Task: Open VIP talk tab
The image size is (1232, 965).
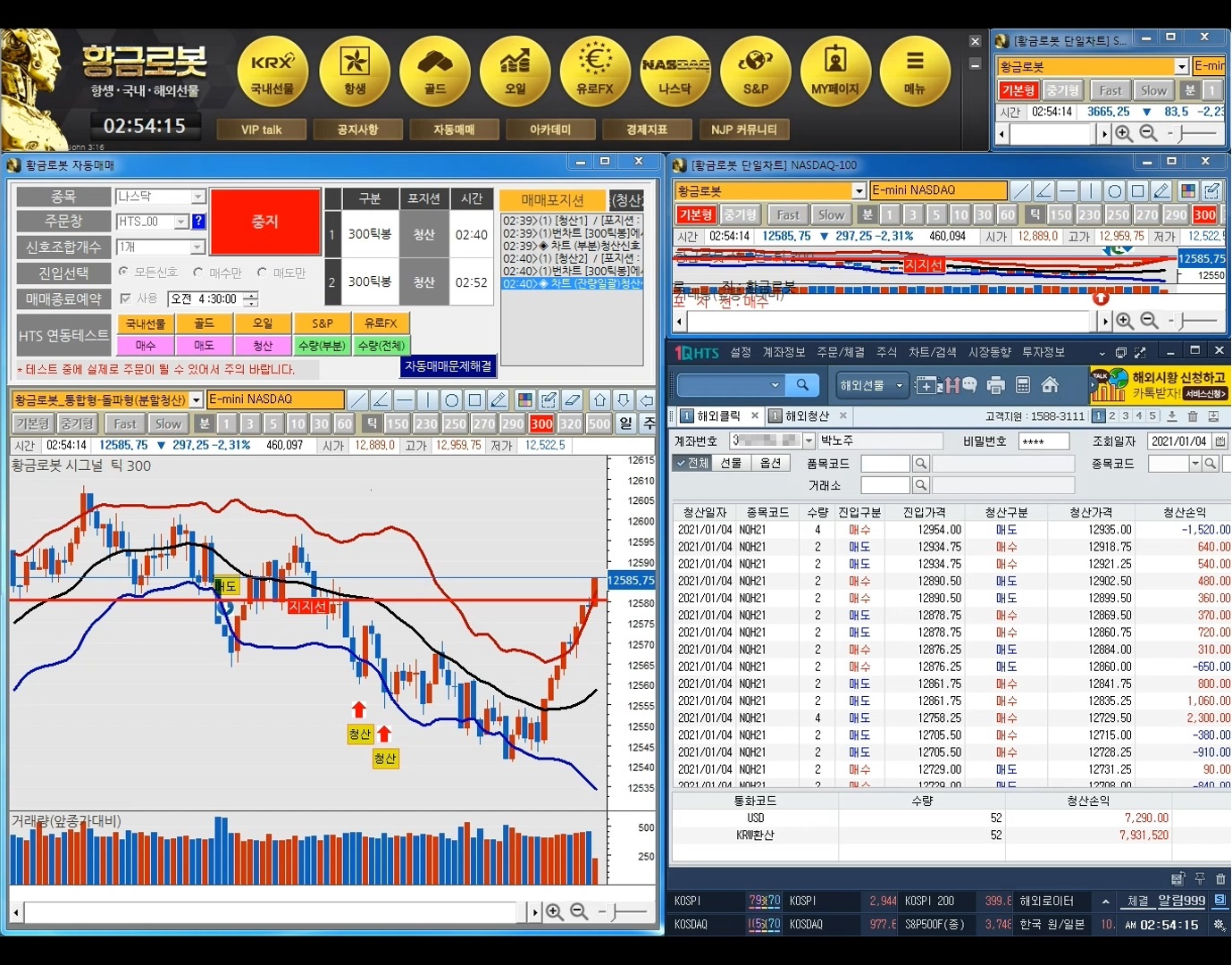Action: coord(261,130)
